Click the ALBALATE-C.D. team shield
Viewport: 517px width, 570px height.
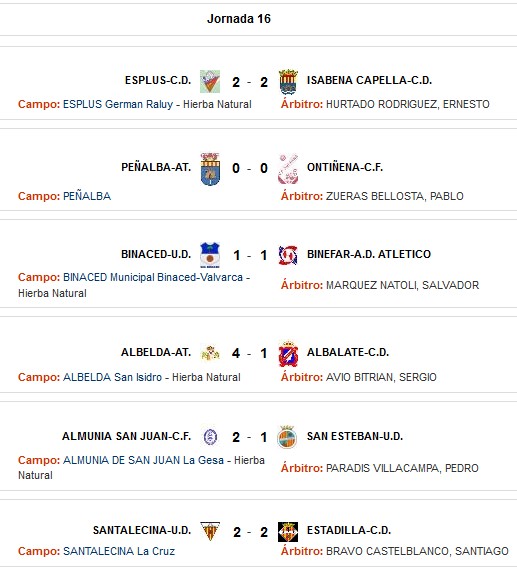point(288,354)
